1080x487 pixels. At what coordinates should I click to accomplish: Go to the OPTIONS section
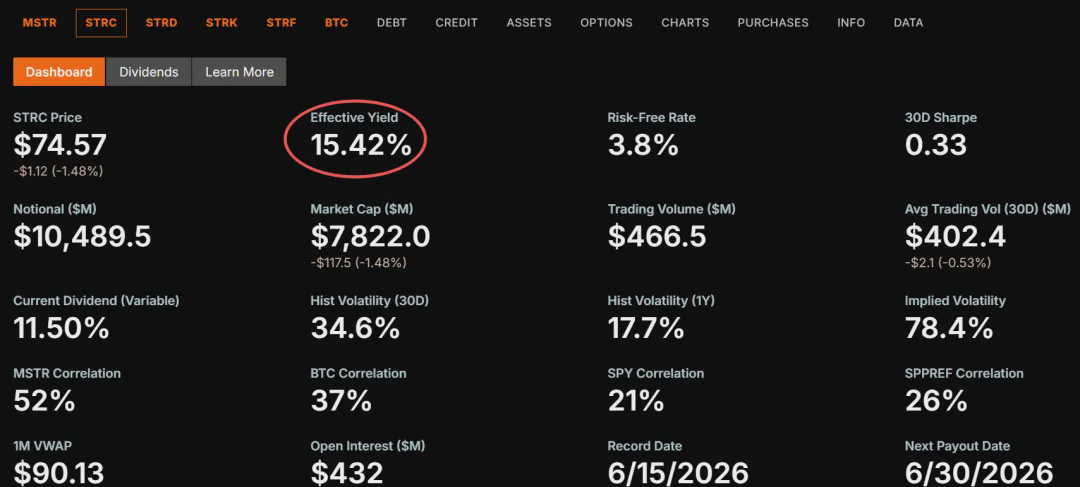point(606,23)
